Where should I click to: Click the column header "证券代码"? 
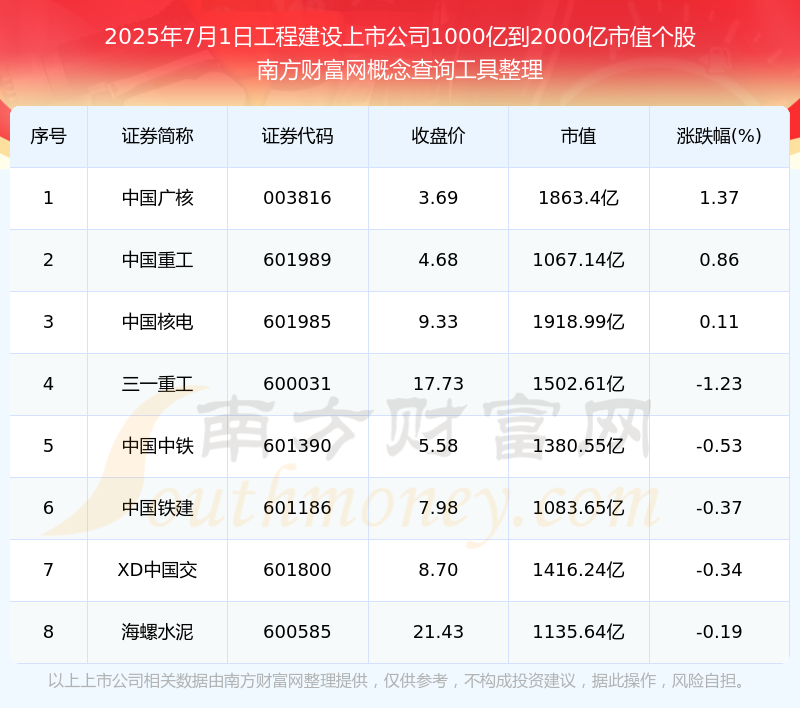(297, 136)
